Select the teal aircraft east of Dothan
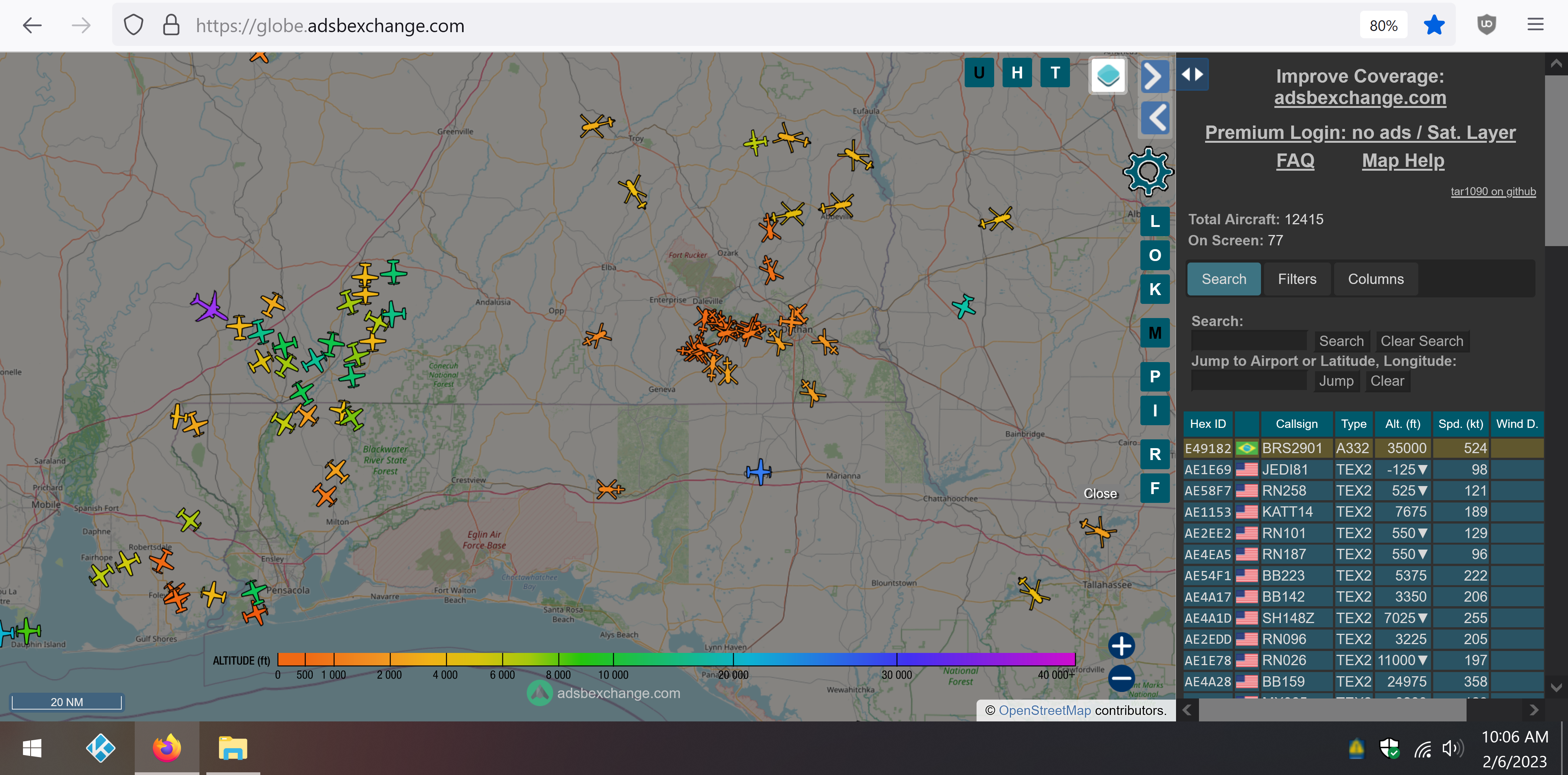1568x775 pixels. [964, 307]
